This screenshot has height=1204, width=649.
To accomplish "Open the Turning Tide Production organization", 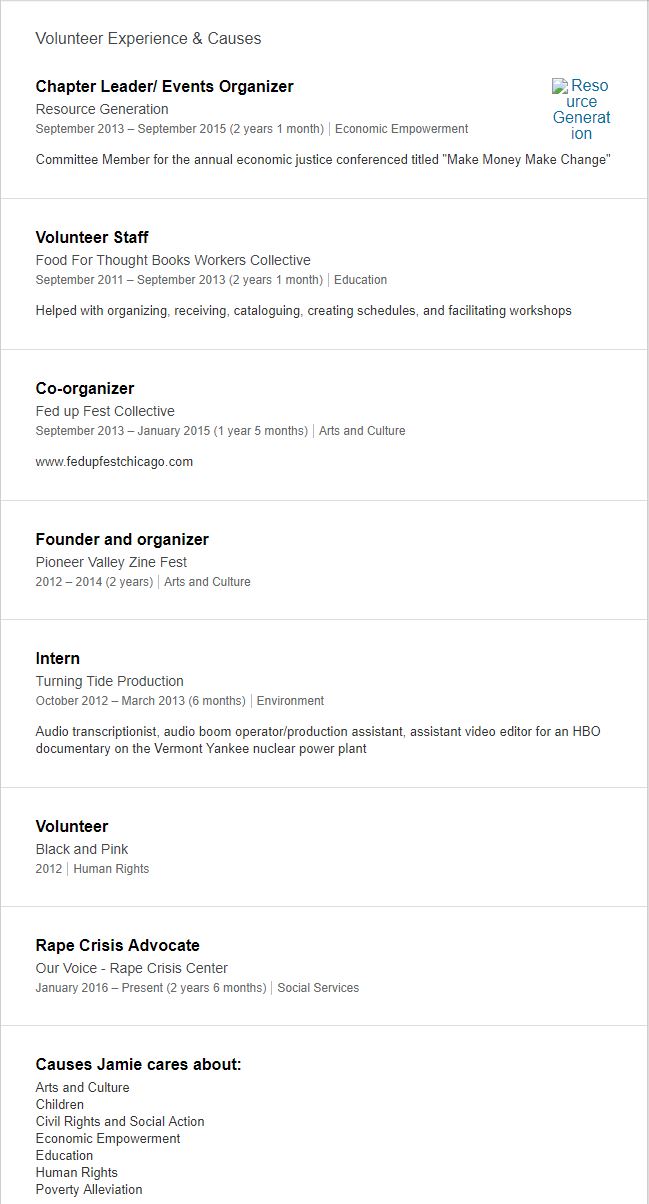I will click(x=110, y=681).
